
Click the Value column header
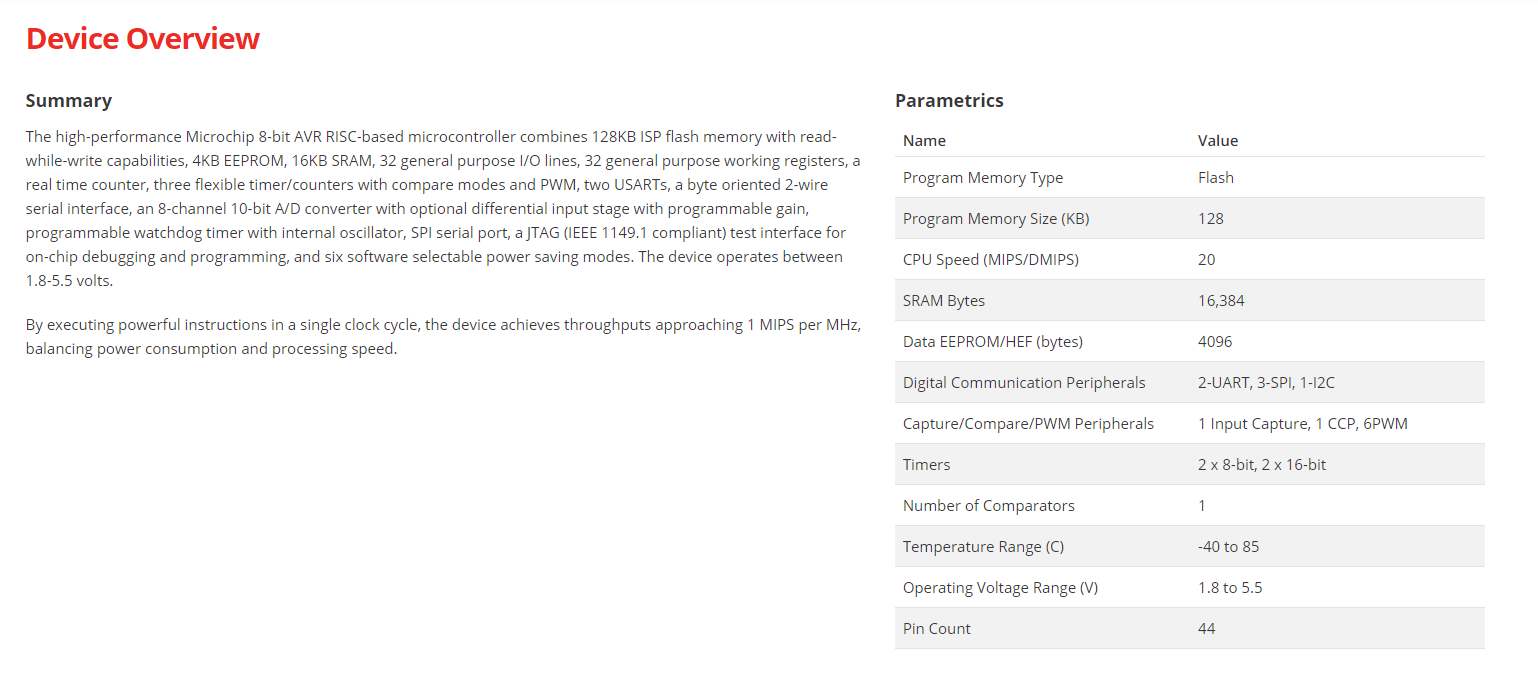click(x=1218, y=141)
